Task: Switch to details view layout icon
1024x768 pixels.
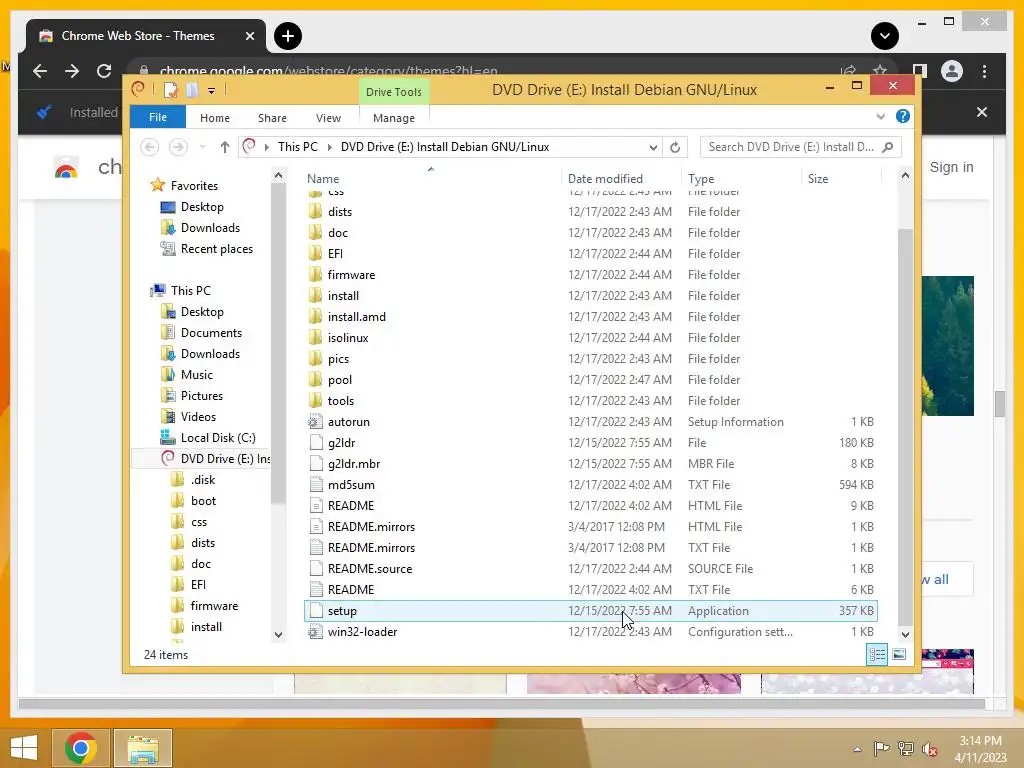Action: click(877, 654)
